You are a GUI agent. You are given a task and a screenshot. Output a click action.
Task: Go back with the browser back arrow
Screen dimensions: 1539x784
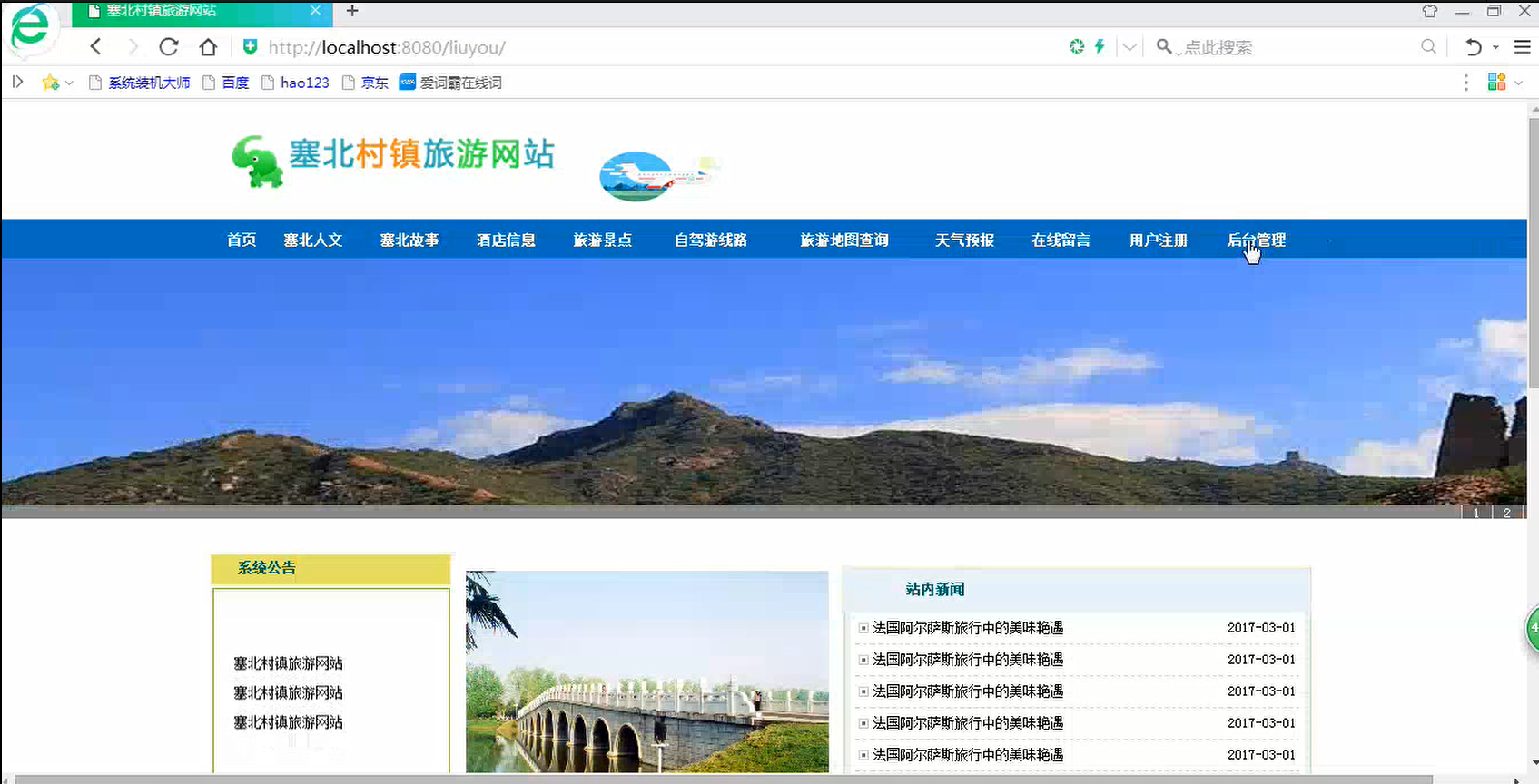click(x=95, y=46)
